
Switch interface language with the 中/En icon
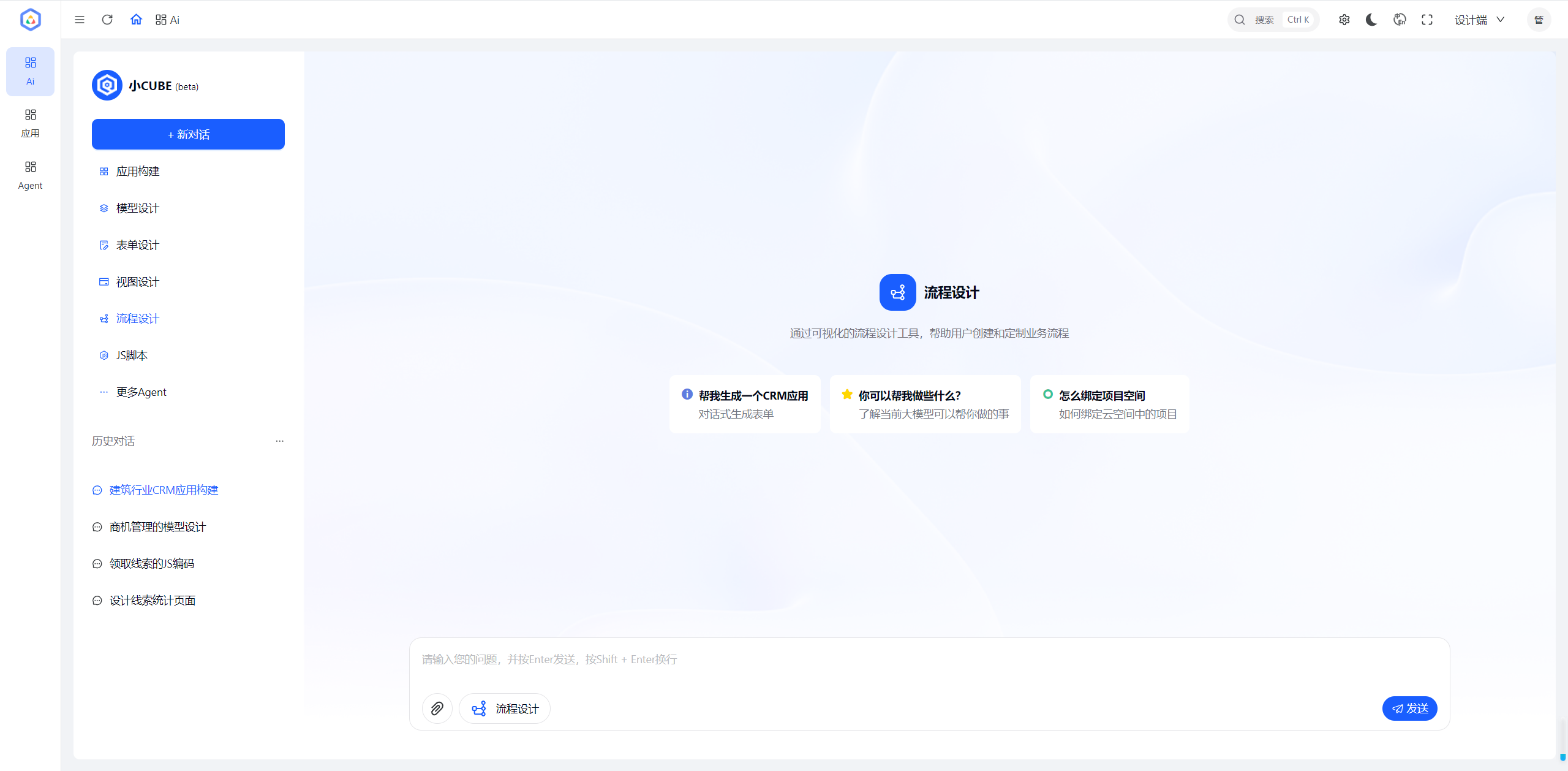[1399, 19]
